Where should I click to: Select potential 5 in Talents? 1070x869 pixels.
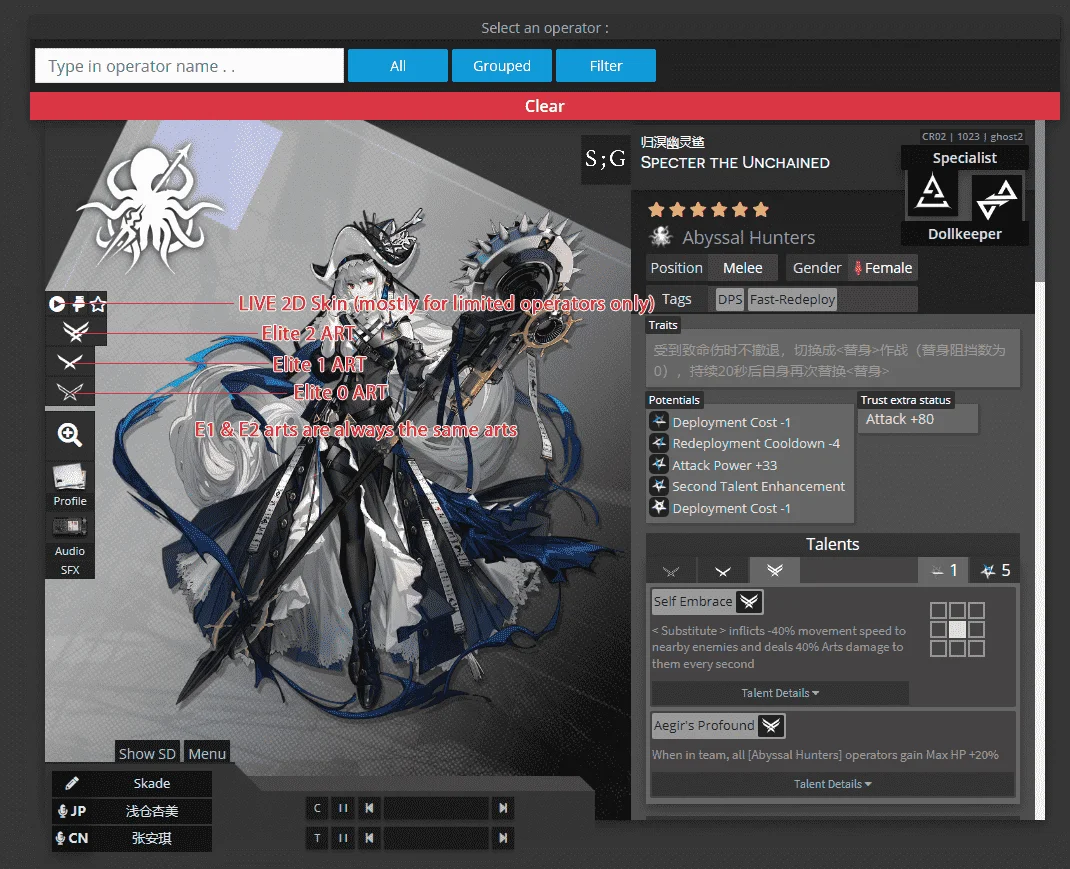click(x=995, y=571)
